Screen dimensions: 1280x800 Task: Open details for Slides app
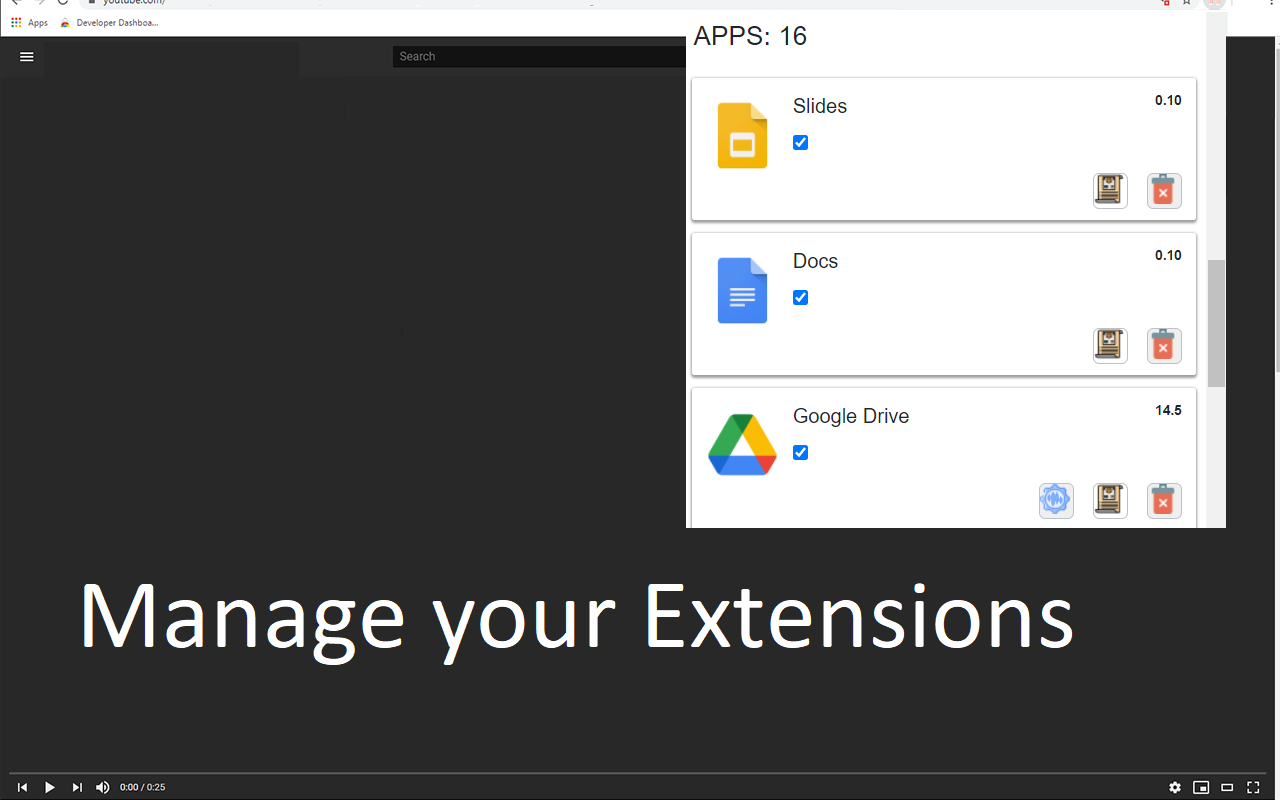pos(1110,190)
